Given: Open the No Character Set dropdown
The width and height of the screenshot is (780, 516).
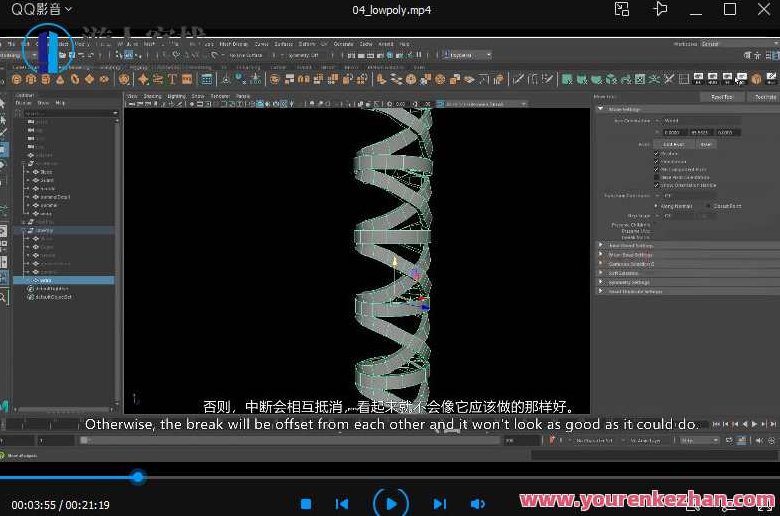Looking at the screenshot, I should tap(597, 440).
